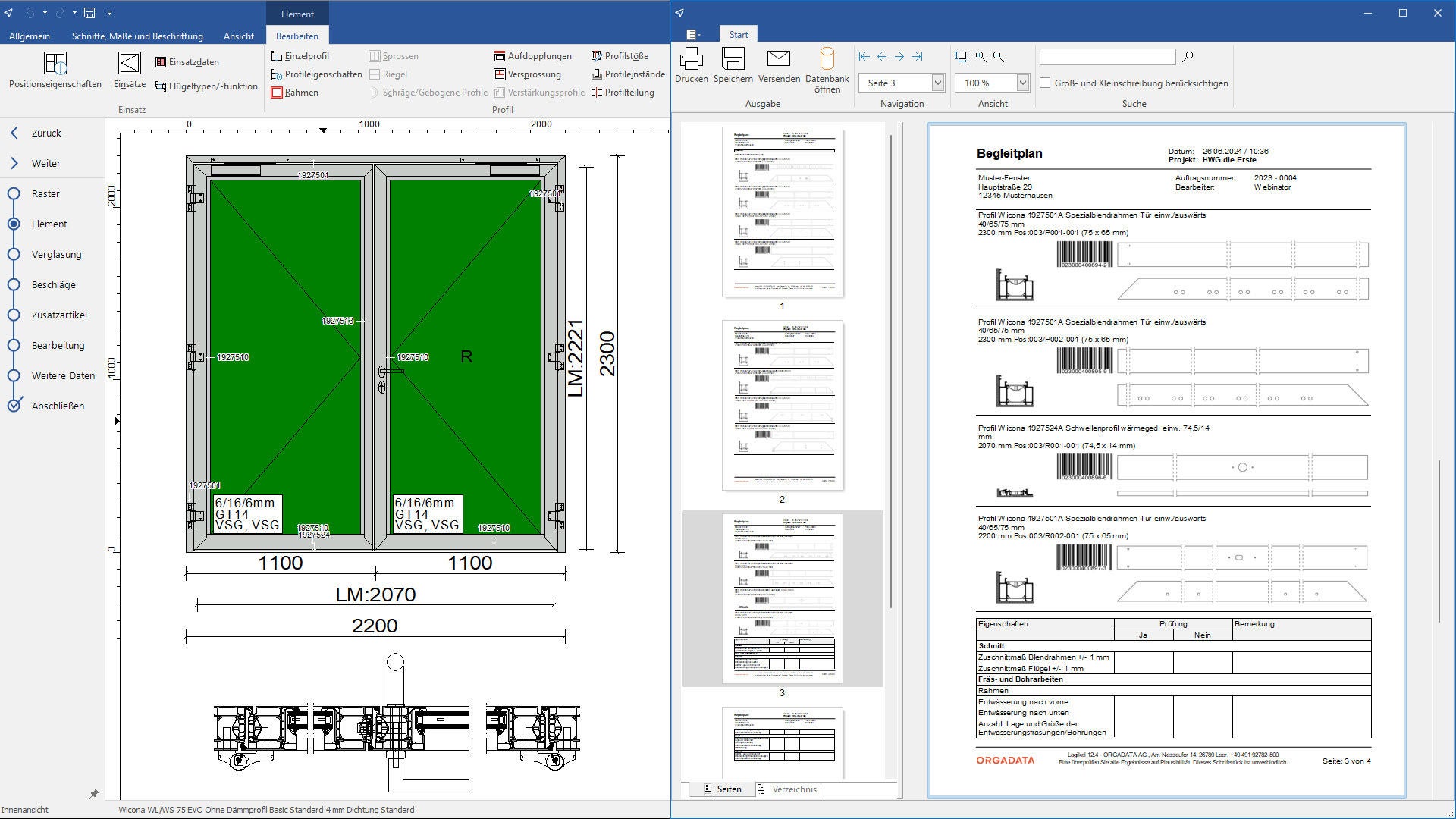Screen dimensions: 1456x819
Task: Open the 100 % zoom dropdown
Action: 1022,83
